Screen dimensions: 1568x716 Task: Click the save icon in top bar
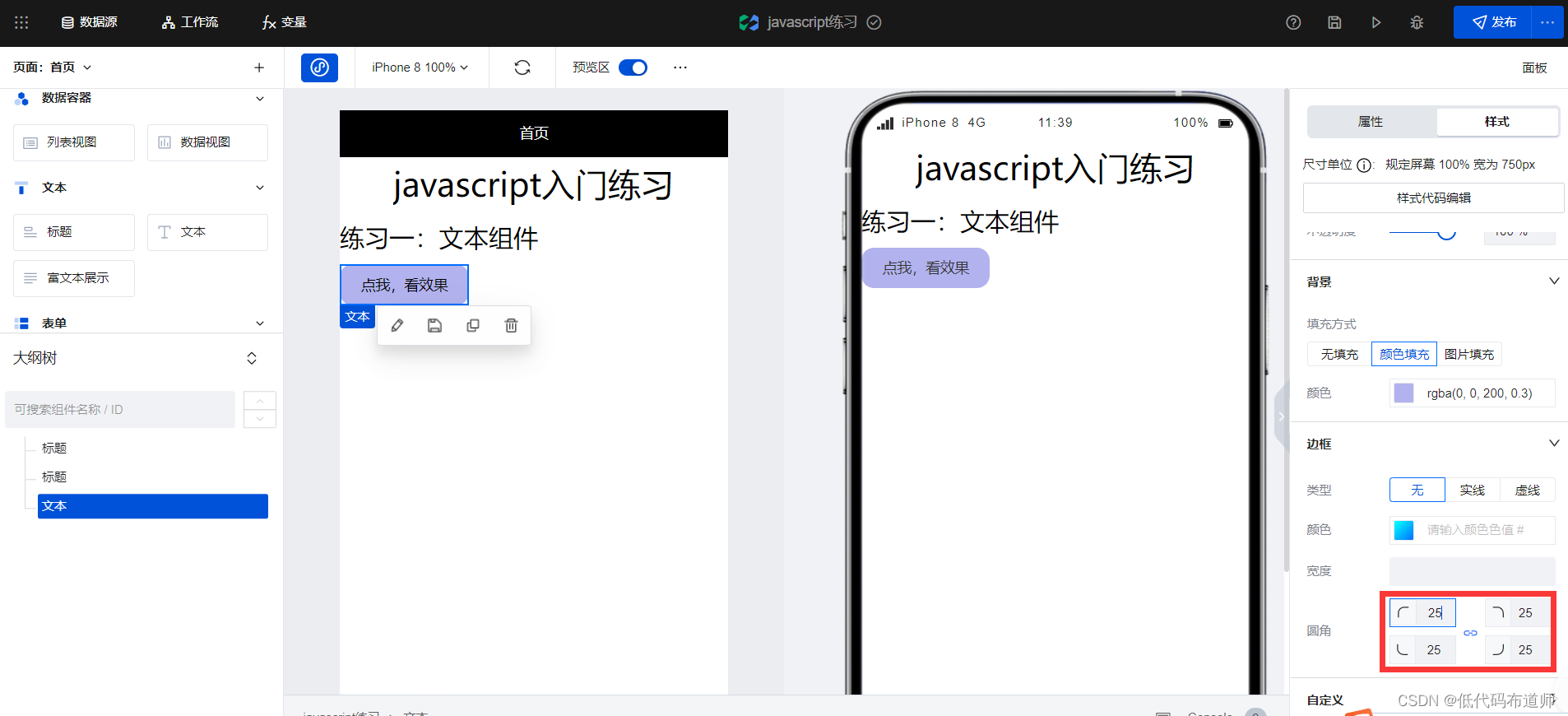coord(1334,22)
